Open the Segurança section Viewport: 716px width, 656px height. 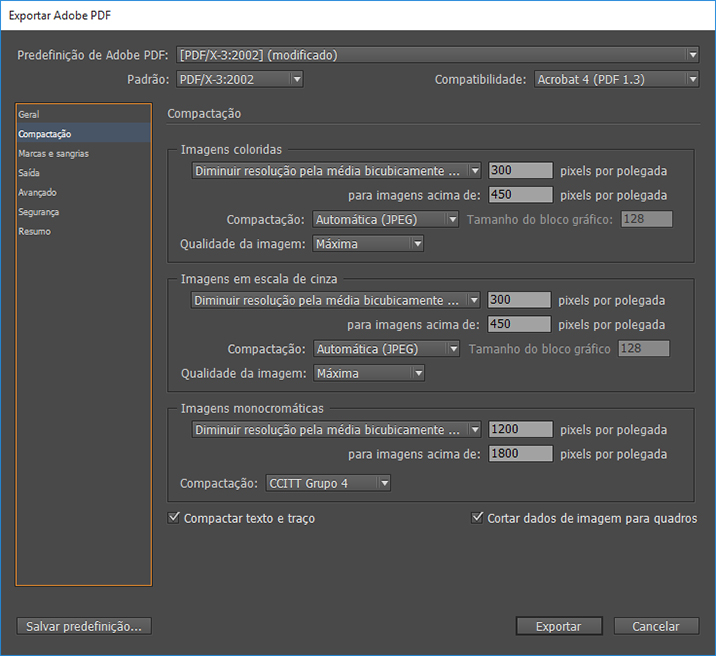coord(39,212)
